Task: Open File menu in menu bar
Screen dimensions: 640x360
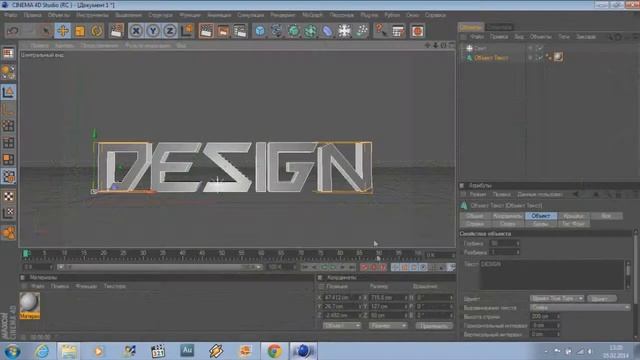Action: pyautogui.click(x=11, y=15)
